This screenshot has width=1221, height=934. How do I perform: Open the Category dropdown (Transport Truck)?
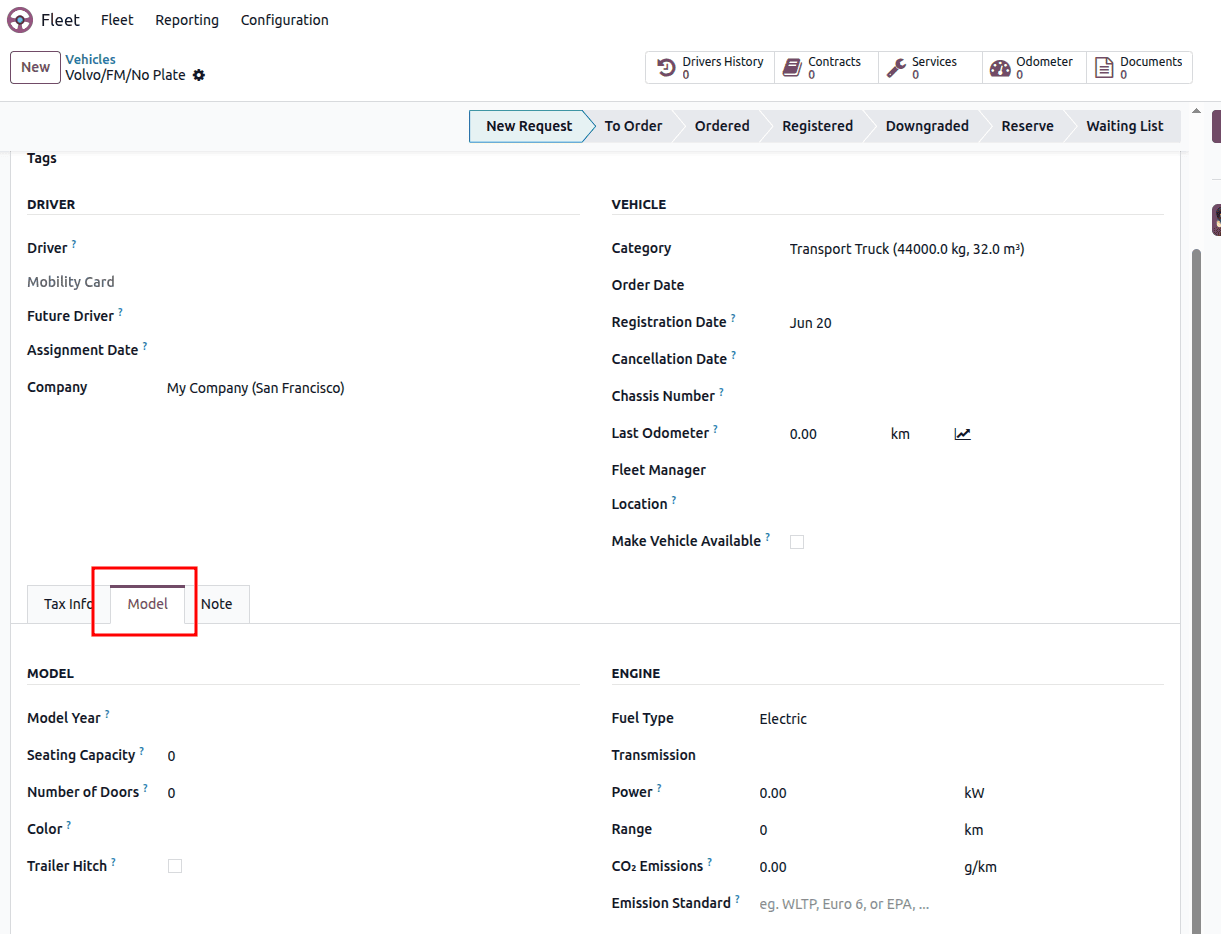point(976,249)
